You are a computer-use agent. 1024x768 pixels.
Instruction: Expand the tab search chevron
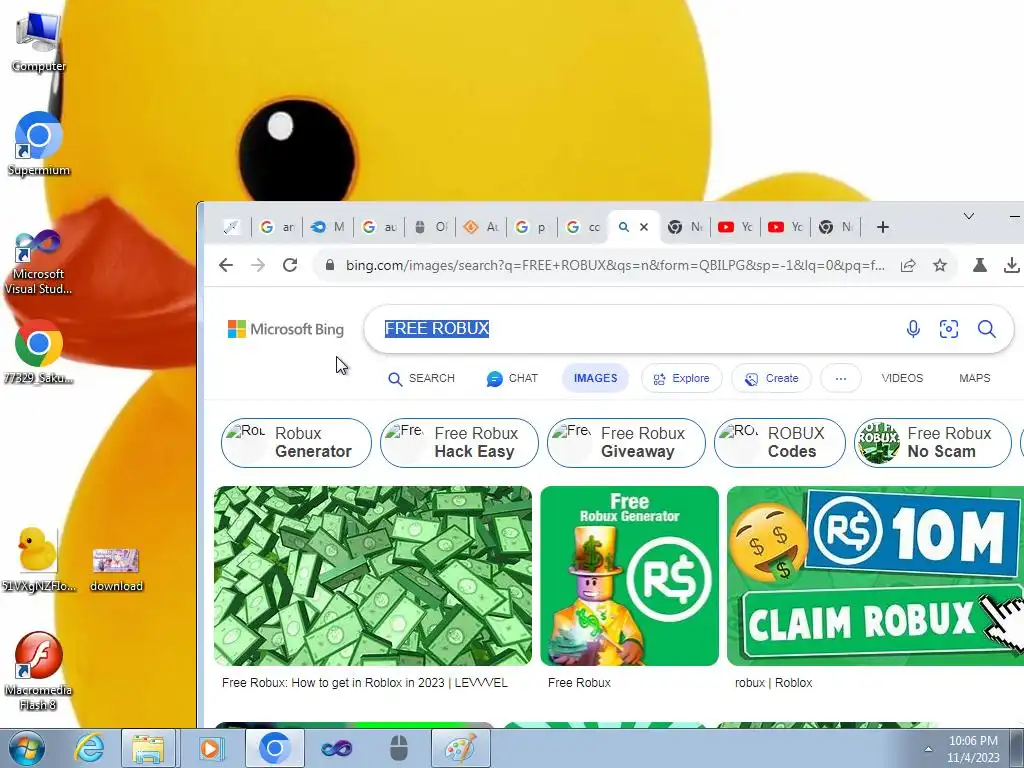pyautogui.click(x=968, y=216)
